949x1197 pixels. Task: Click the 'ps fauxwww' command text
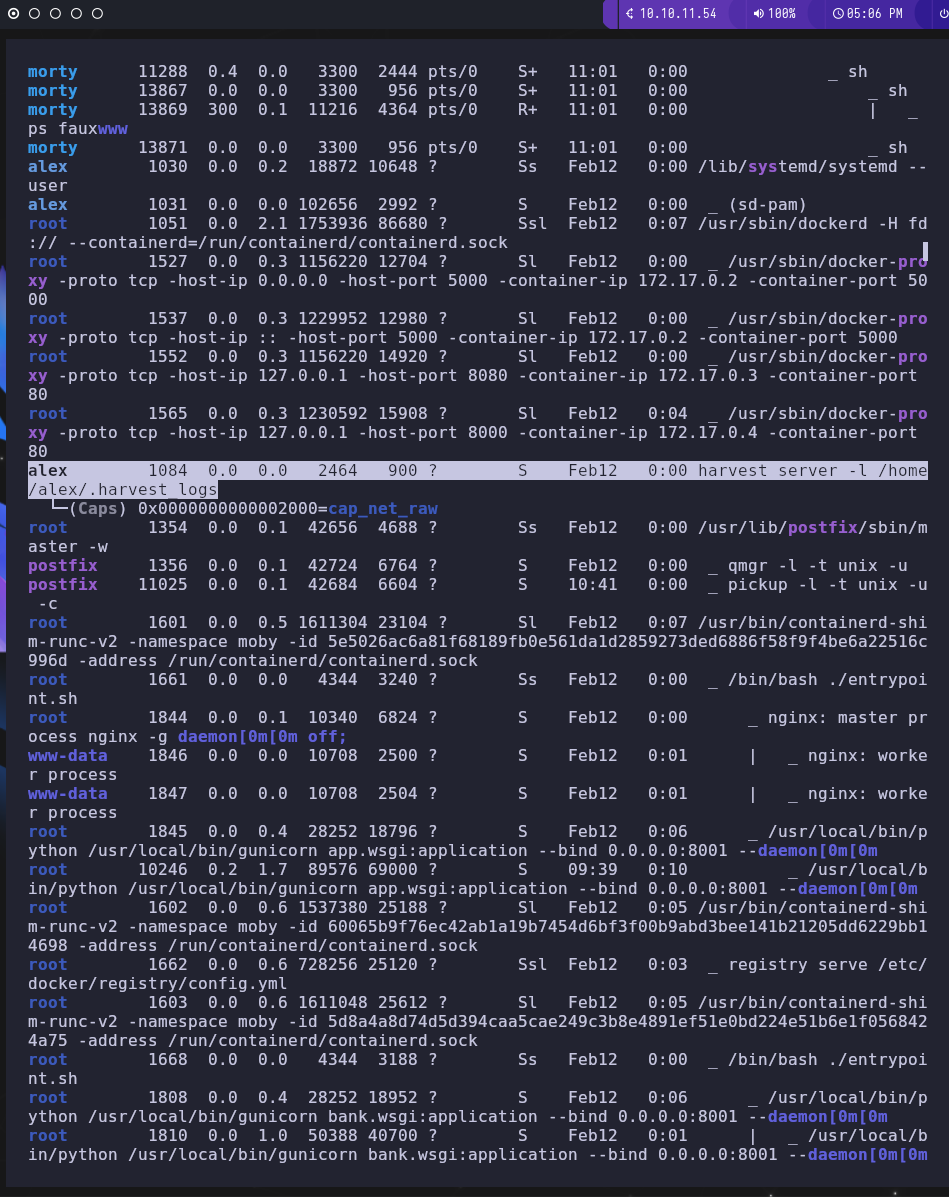[78, 128]
